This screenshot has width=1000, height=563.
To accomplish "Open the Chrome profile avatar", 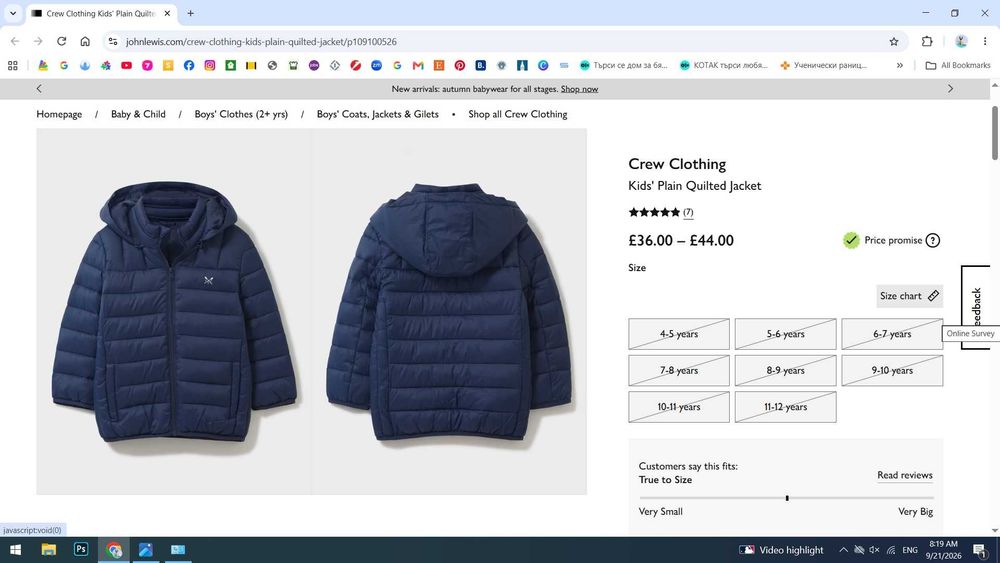I will (x=961, y=41).
